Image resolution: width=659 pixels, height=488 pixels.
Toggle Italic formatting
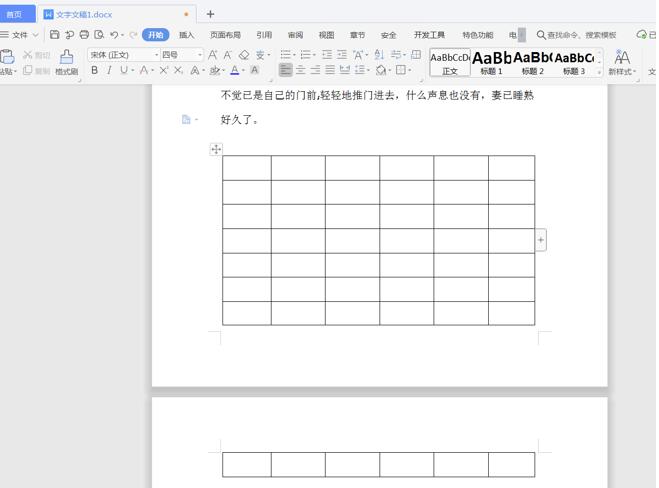[109, 70]
